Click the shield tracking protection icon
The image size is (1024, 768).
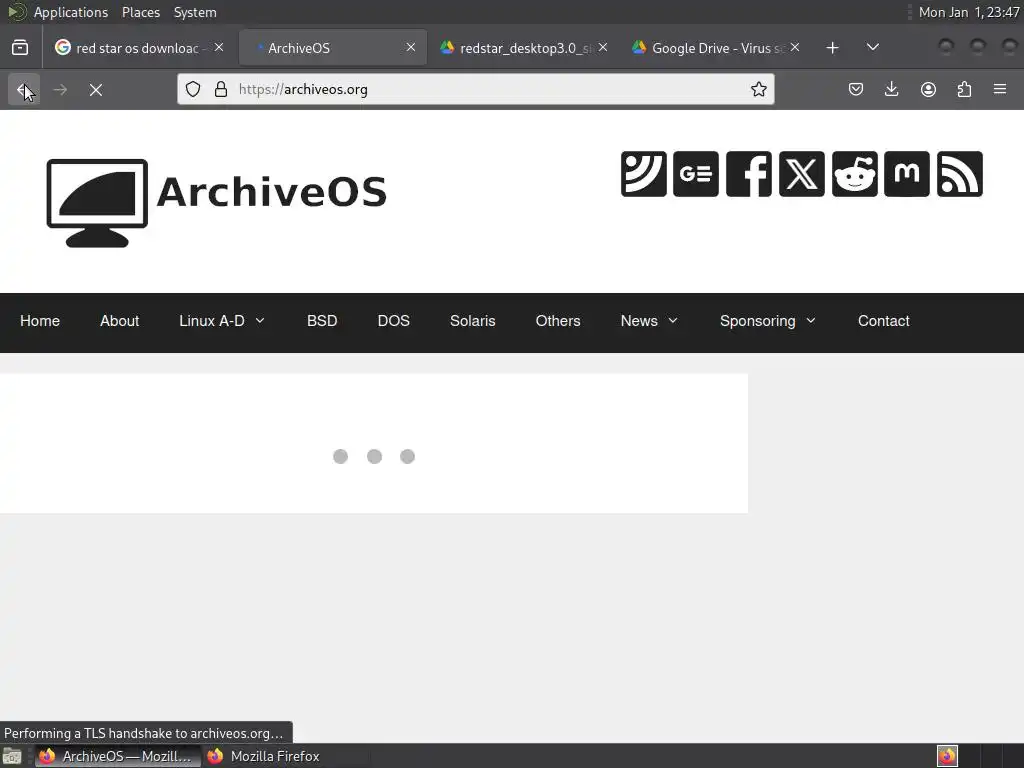193,89
